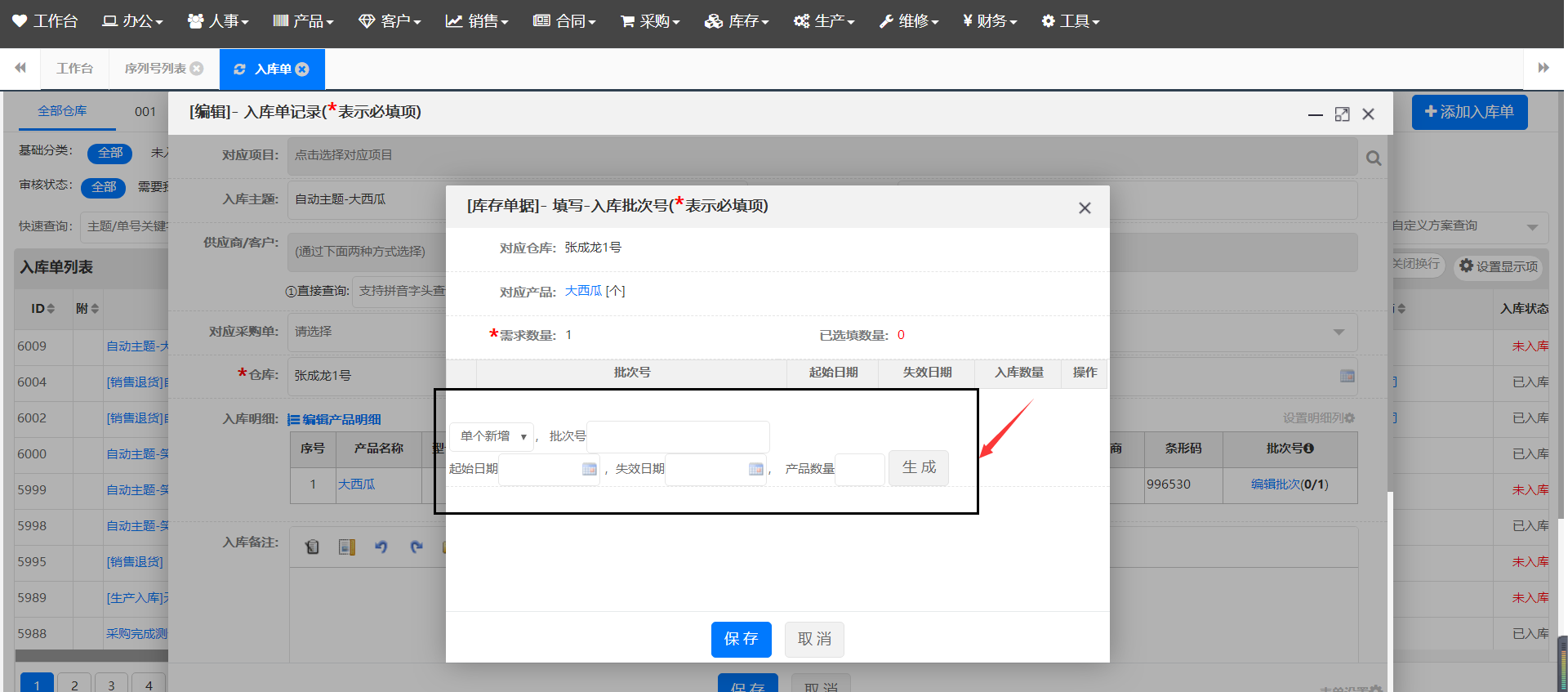1568x692 pixels.
Task: Open the 起始日期 calendar picker icon
Action: click(x=589, y=469)
